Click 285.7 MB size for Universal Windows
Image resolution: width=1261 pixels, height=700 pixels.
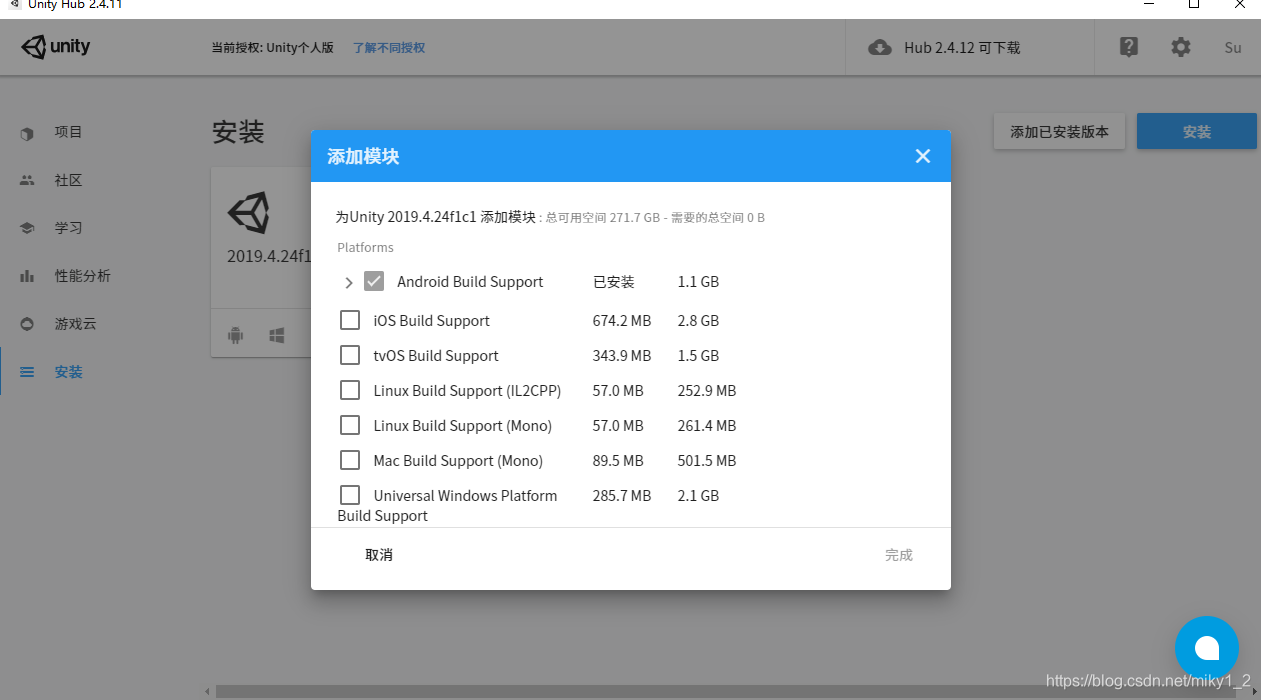point(622,496)
